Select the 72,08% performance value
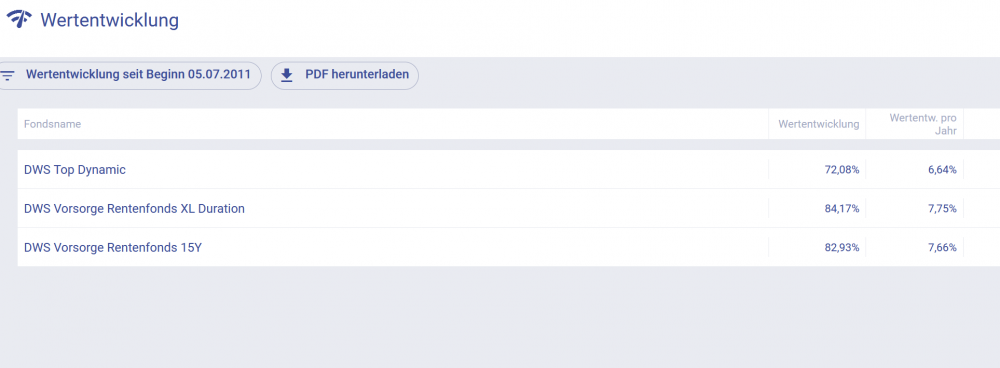 [x=842, y=170]
